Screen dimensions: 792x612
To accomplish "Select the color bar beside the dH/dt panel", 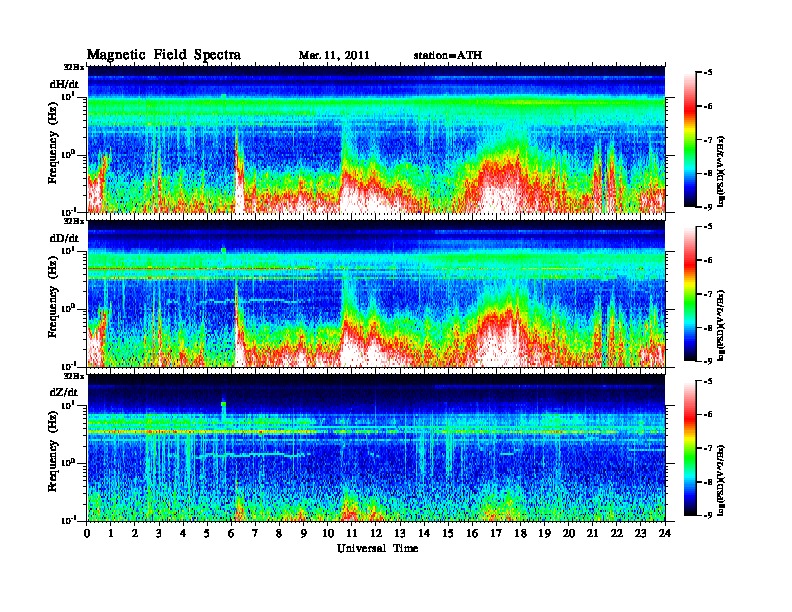I will pos(690,140).
